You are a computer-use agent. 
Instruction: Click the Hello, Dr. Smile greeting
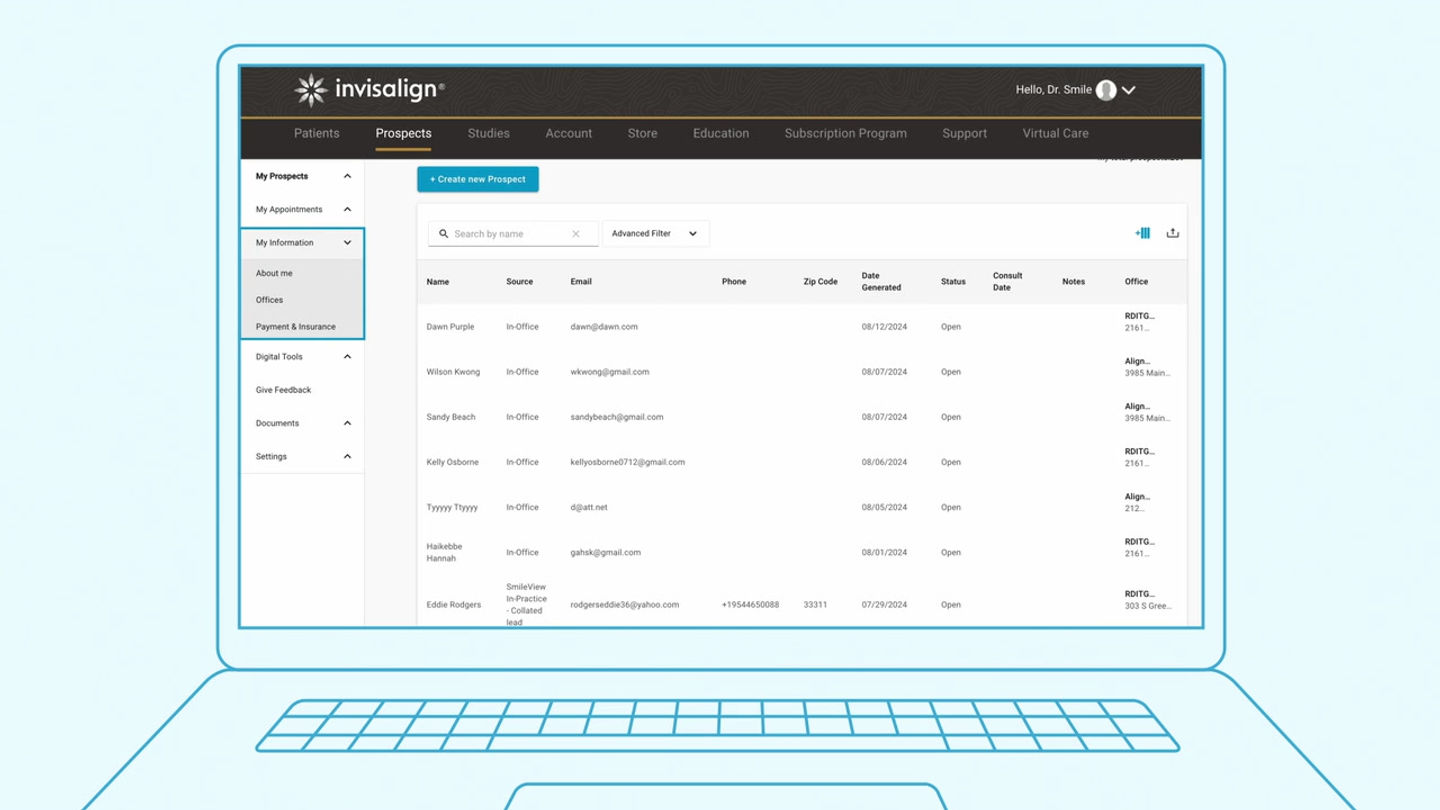click(x=1054, y=90)
